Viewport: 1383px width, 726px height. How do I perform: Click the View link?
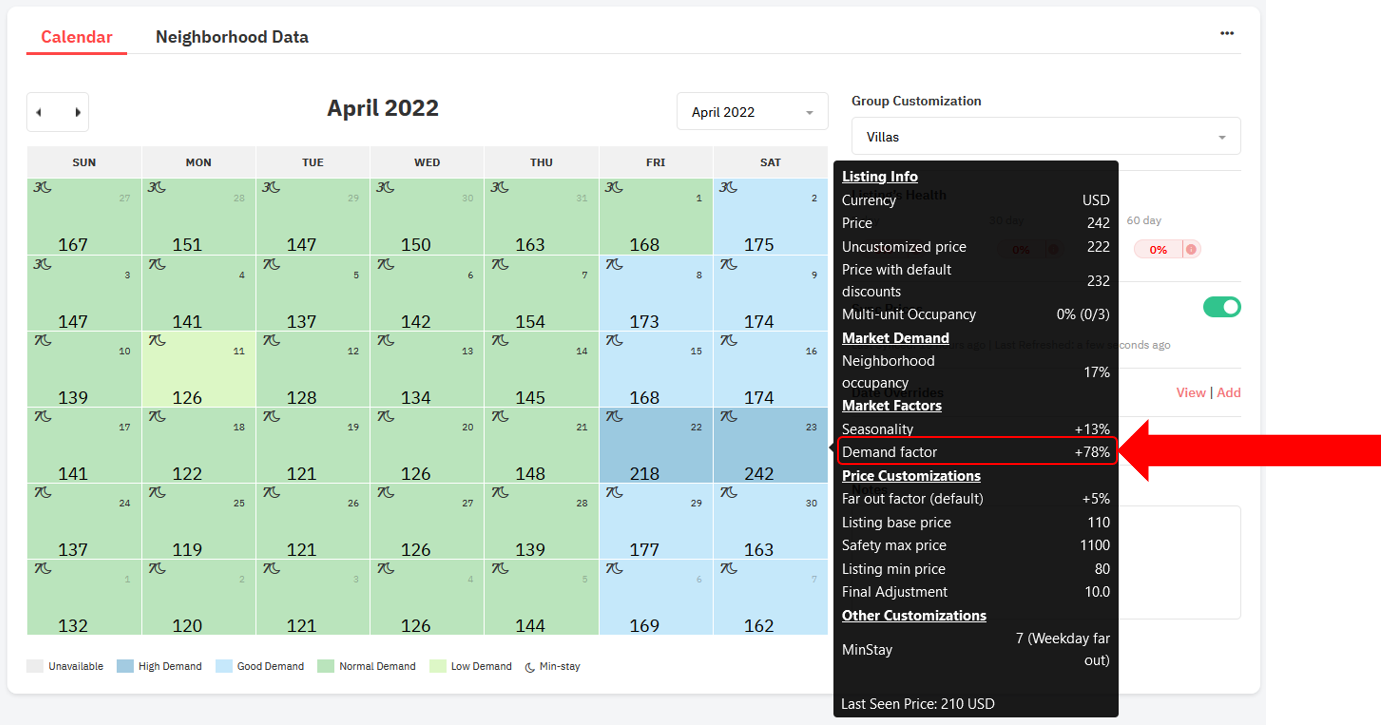coord(1190,393)
